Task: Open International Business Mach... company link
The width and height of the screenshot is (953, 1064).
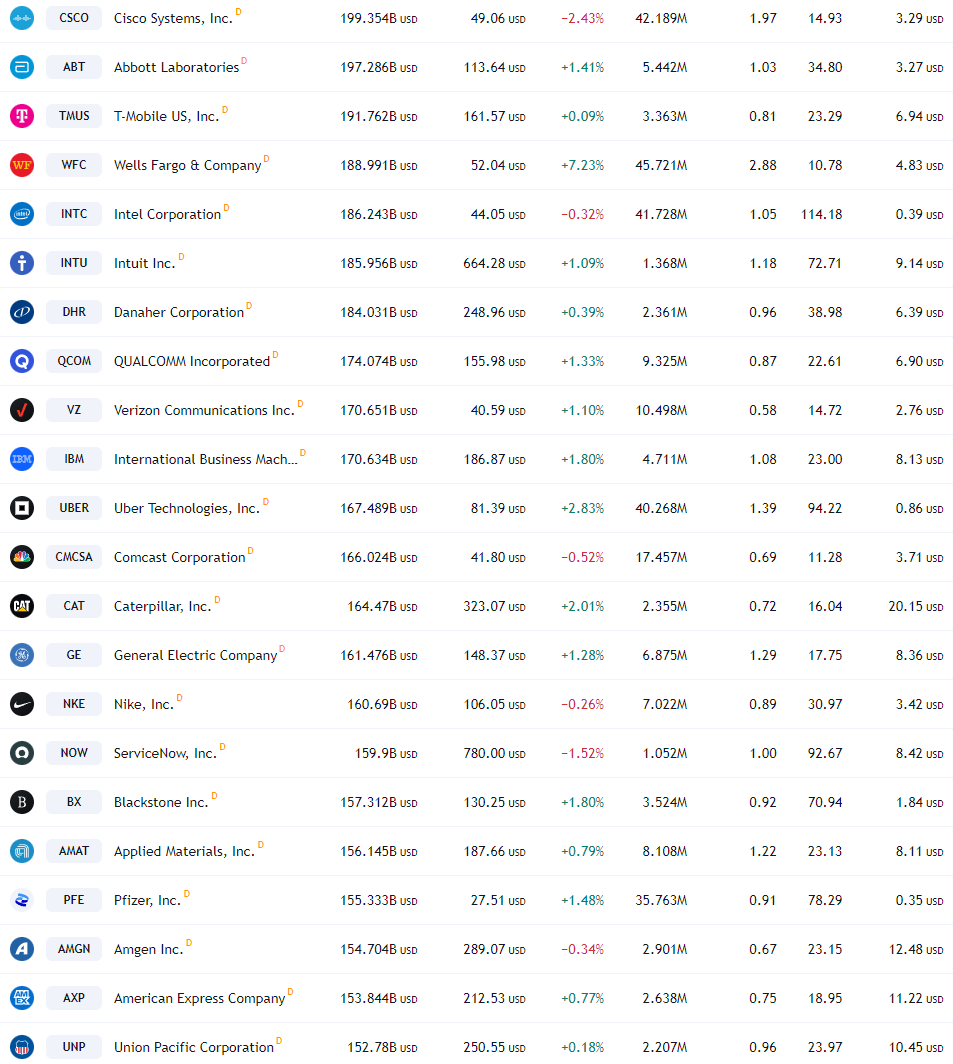Action: click(205, 459)
